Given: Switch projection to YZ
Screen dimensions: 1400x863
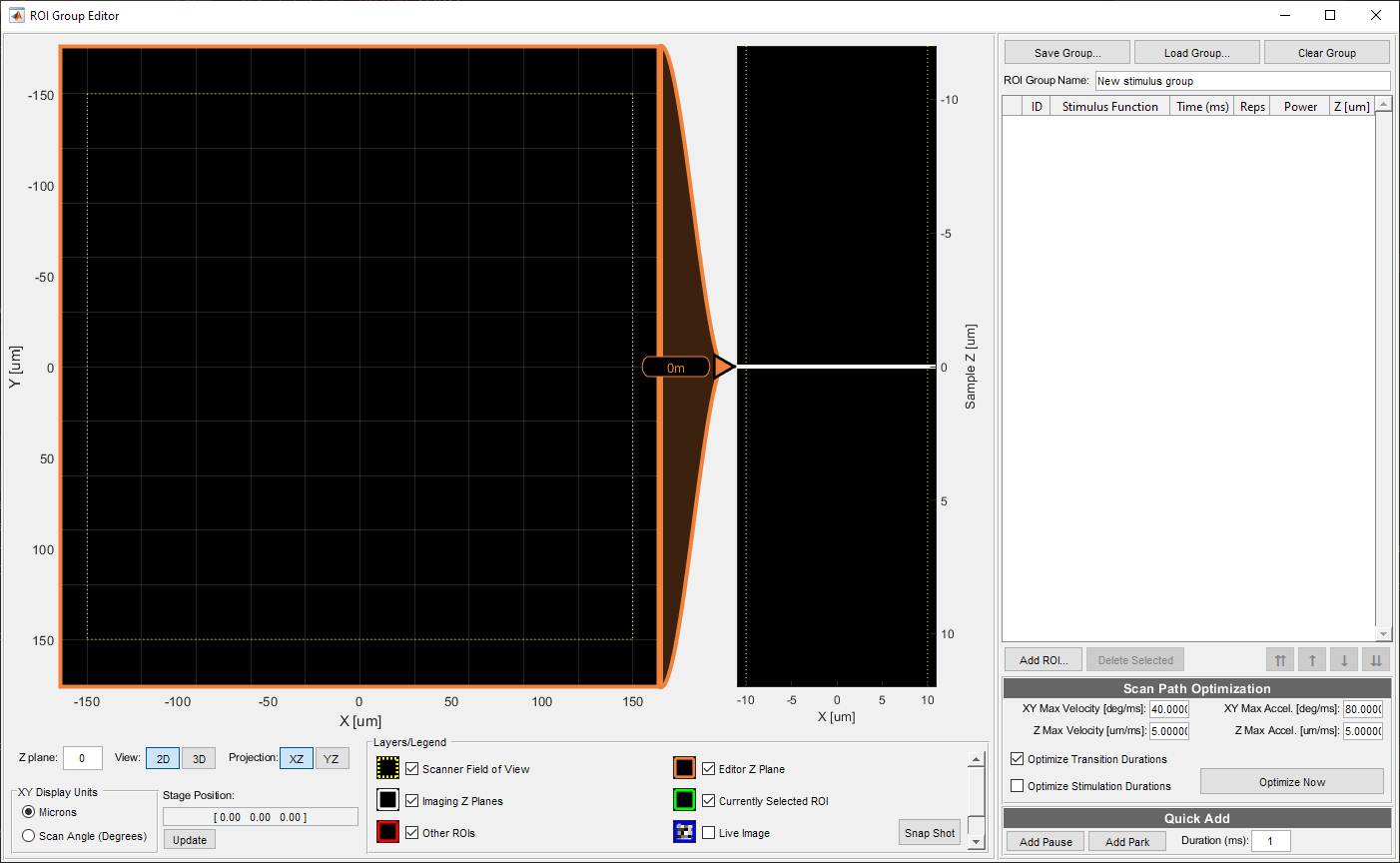Looking at the screenshot, I should (332, 759).
